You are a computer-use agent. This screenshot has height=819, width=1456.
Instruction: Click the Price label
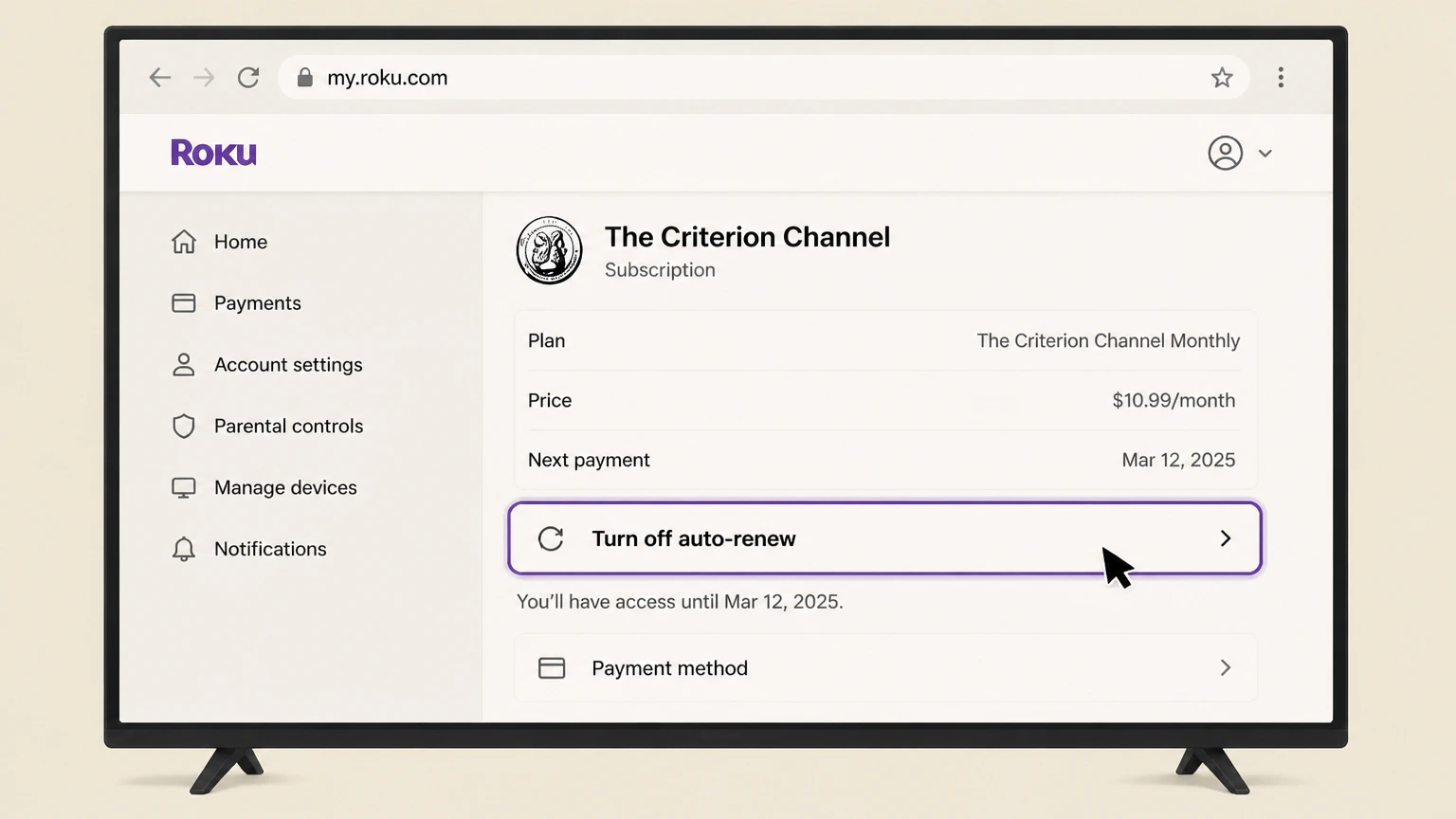[x=550, y=401]
